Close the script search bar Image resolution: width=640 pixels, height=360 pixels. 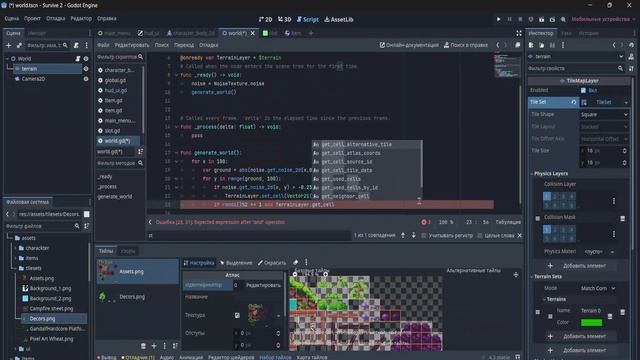point(519,235)
